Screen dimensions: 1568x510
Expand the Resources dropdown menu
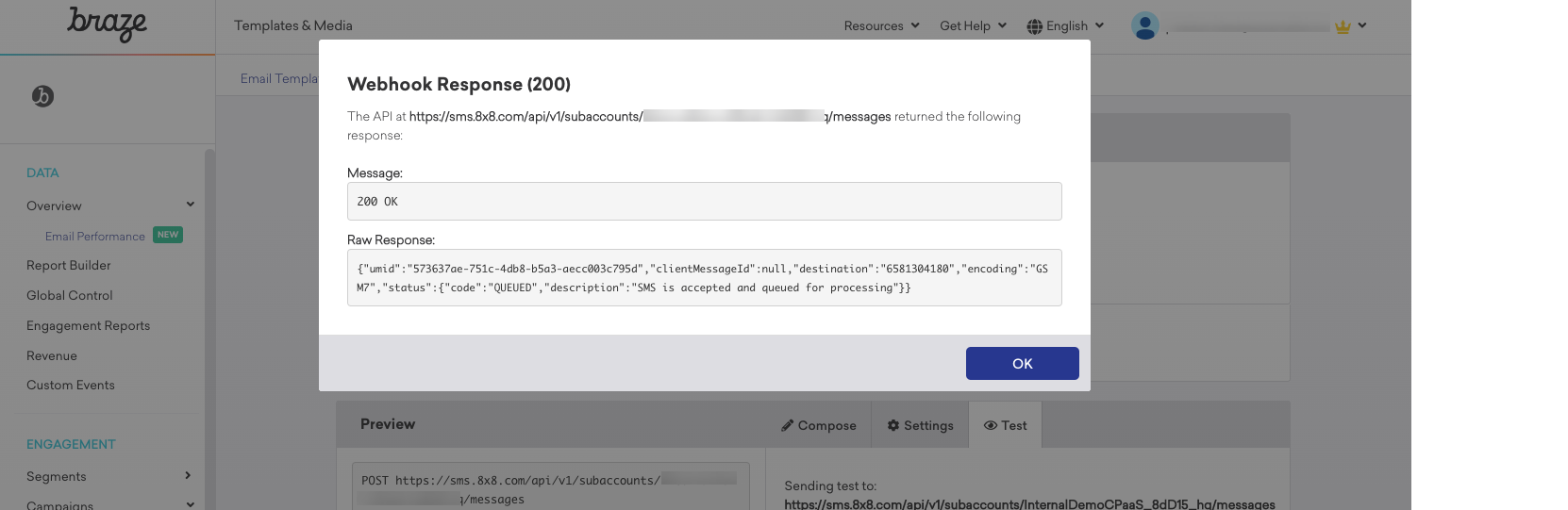tap(881, 25)
